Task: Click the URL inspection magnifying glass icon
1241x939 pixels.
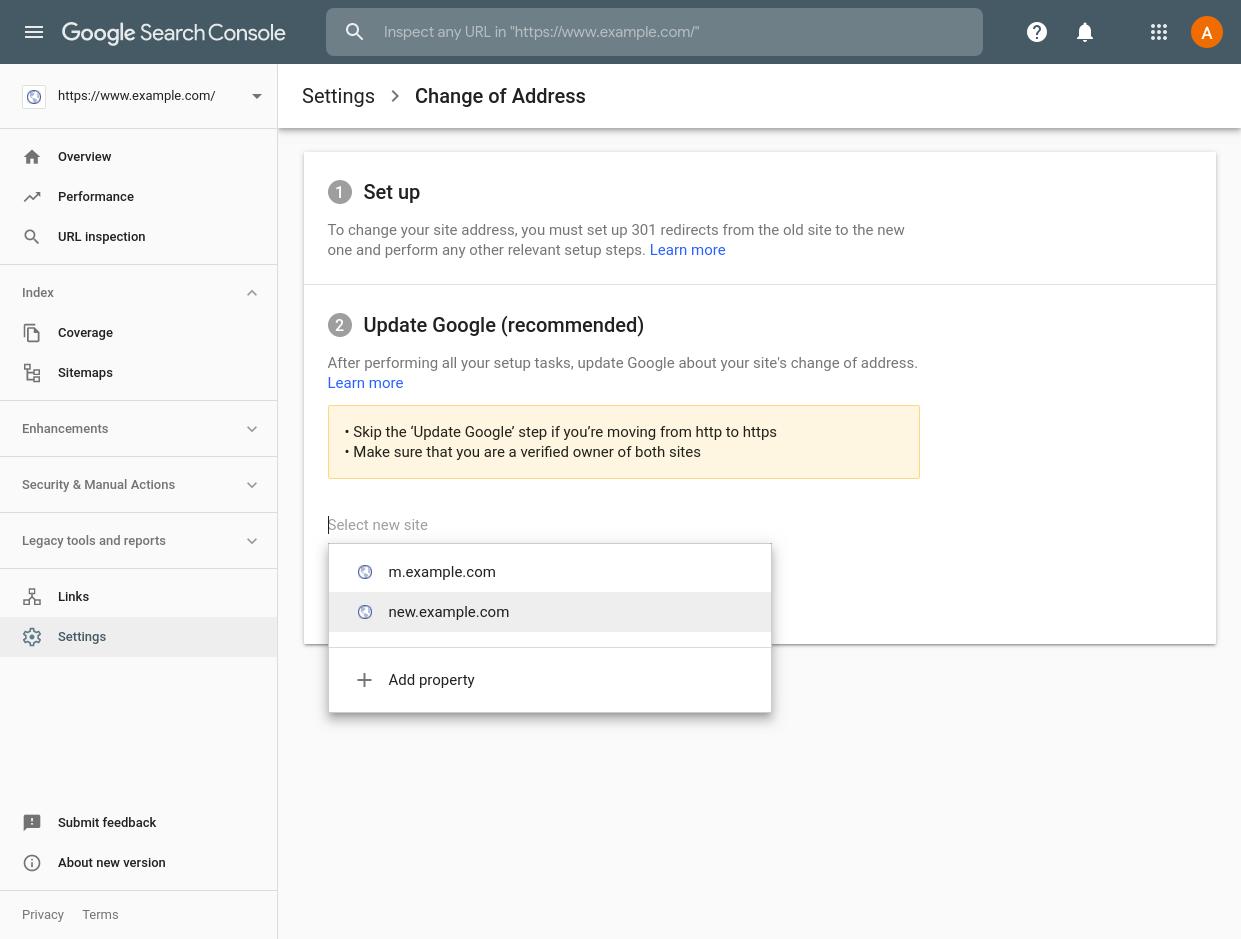Action: click(x=32, y=237)
